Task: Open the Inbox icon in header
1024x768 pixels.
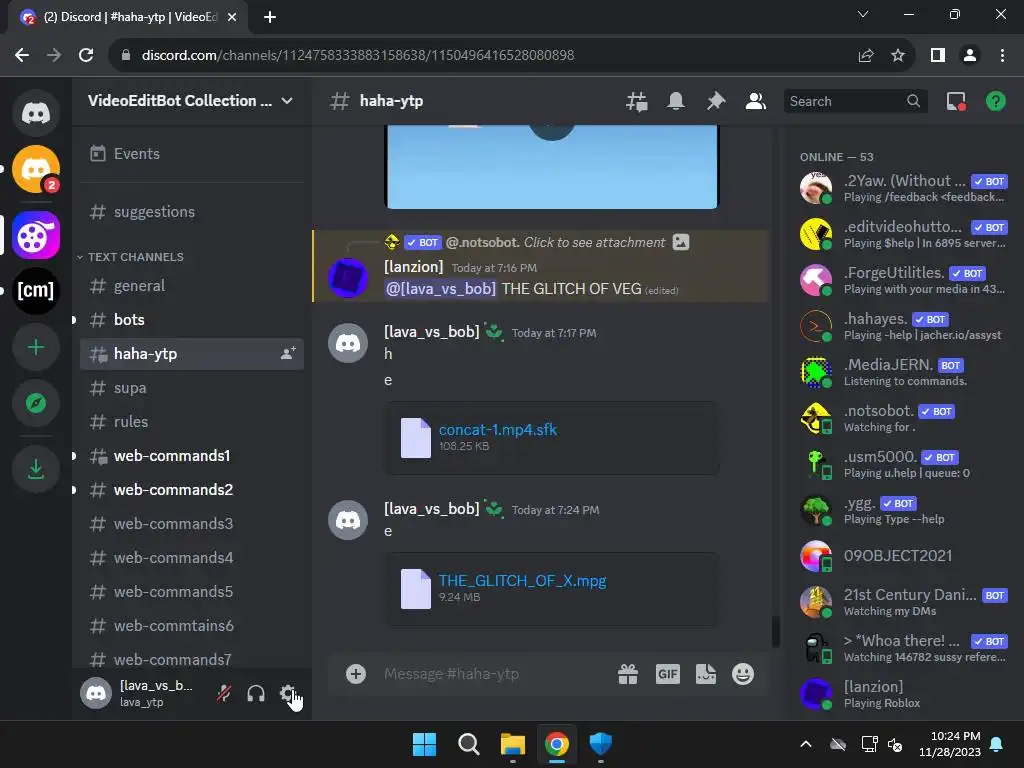Action: click(x=956, y=101)
